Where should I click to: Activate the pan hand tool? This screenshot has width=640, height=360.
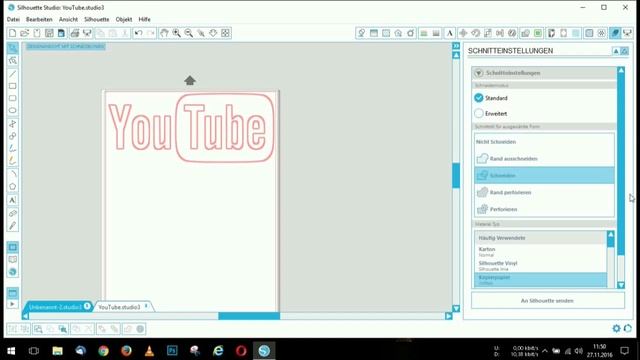tap(164, 33)
